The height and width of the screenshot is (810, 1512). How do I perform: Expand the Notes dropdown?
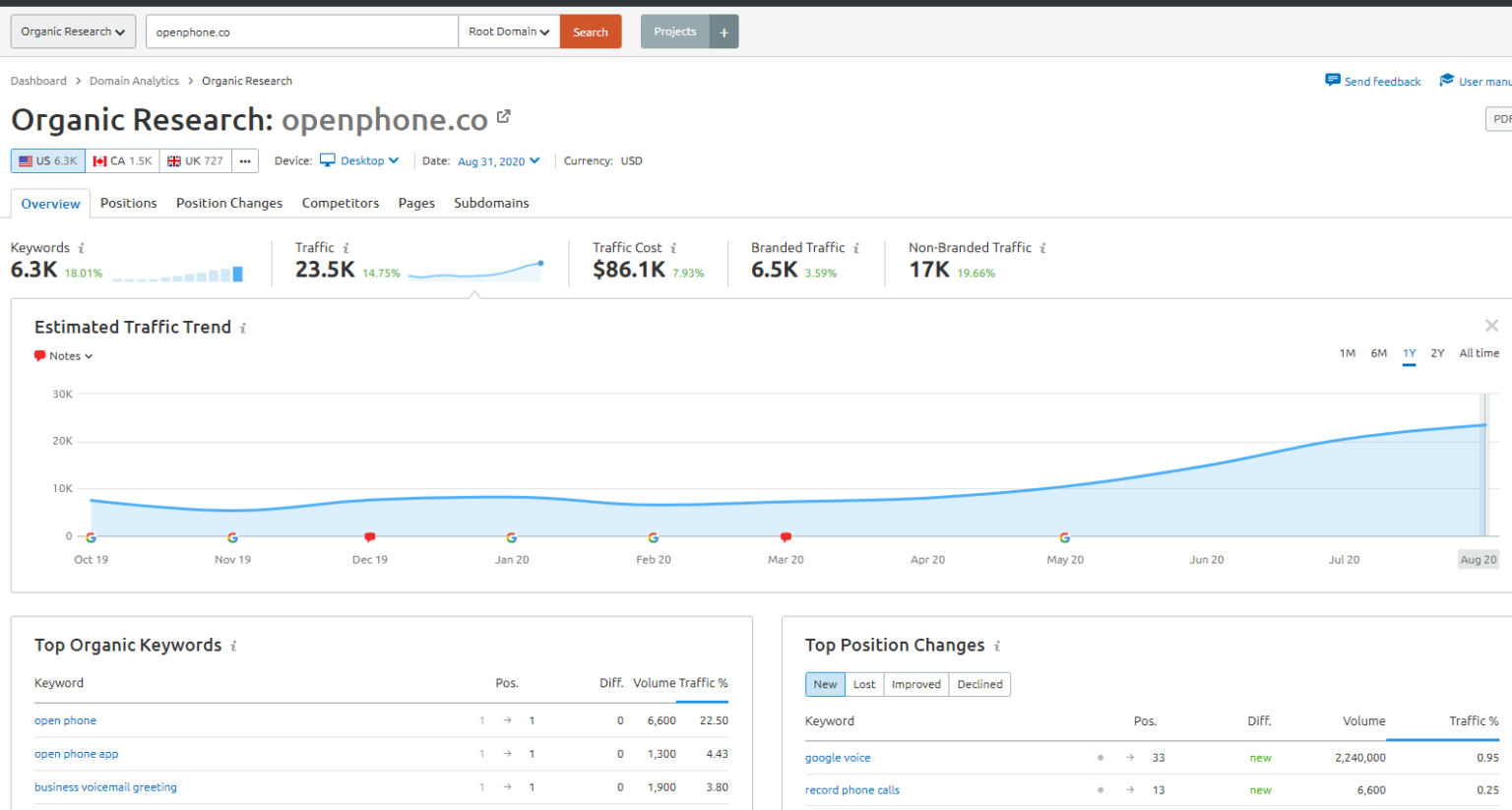pyautogui.click(x=64, y=356)
